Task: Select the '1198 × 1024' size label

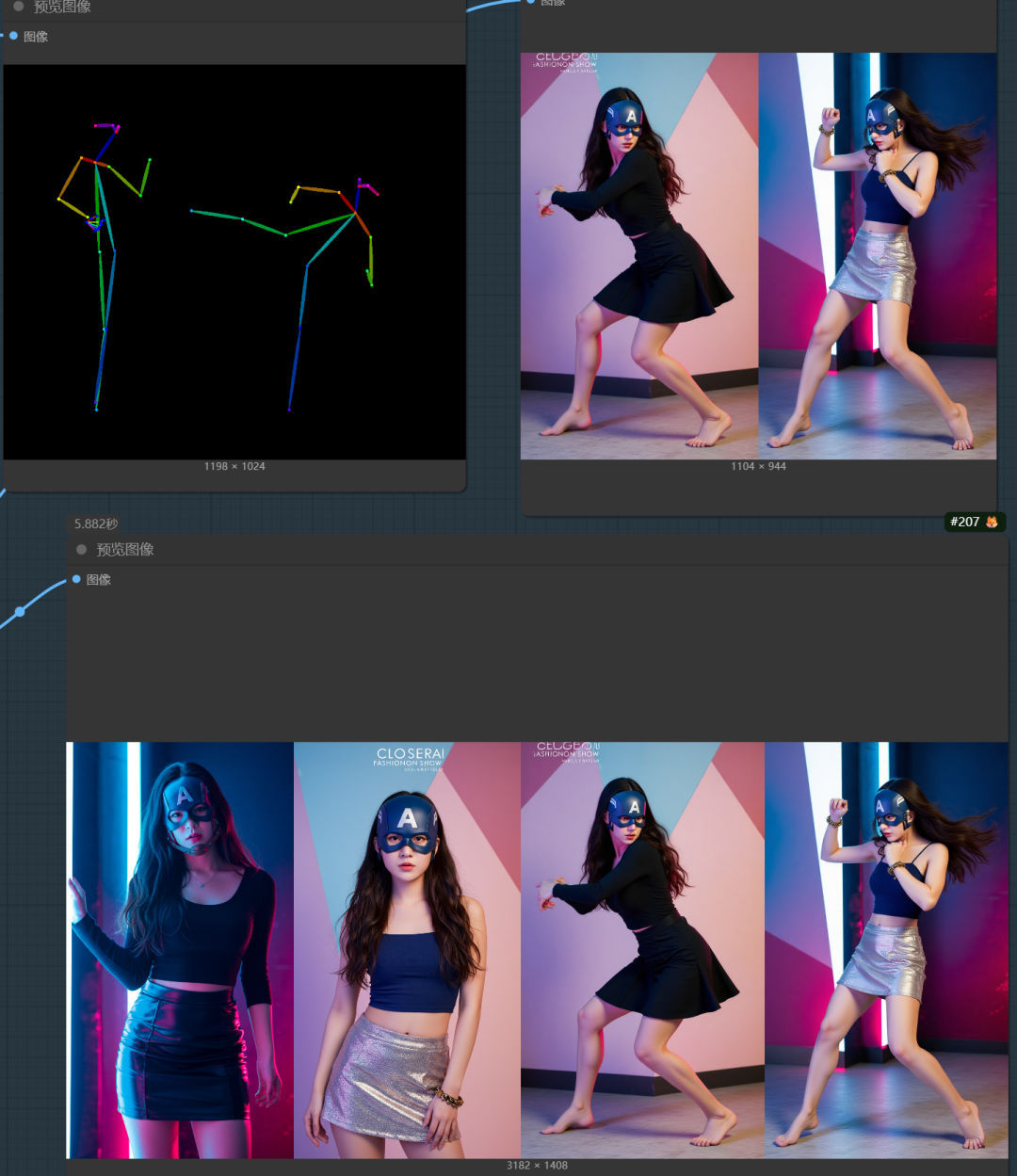Action: click(x=234, y=466)
